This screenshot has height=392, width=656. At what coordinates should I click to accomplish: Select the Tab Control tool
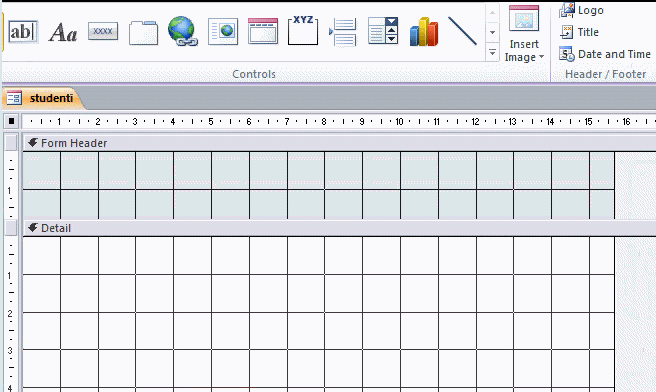(x=143, y=33)
